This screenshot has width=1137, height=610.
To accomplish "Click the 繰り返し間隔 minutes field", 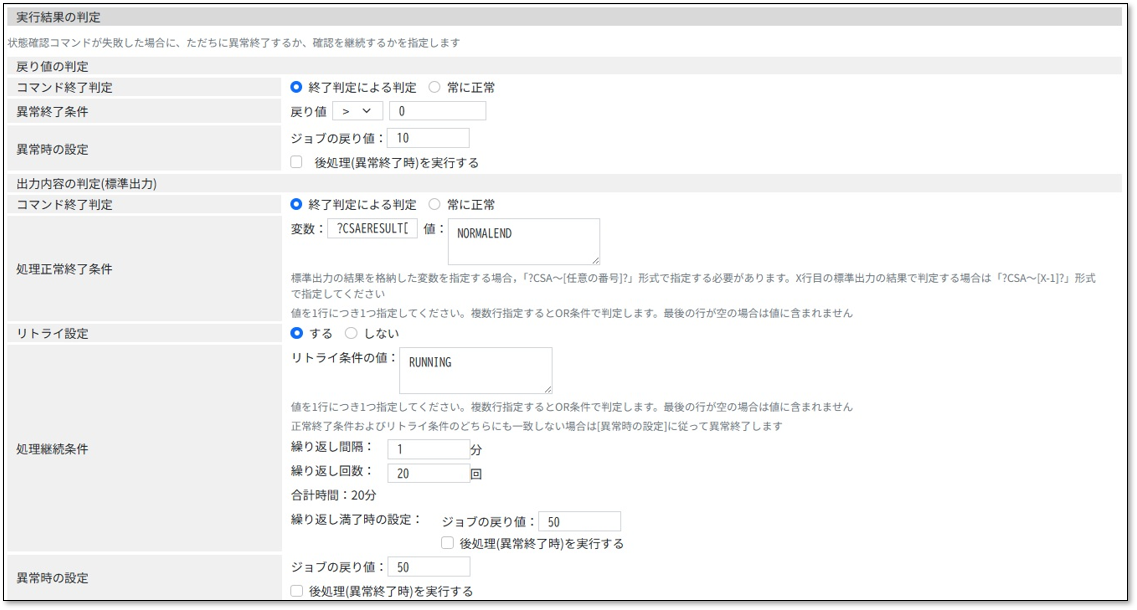I will [x=428, y=449].
